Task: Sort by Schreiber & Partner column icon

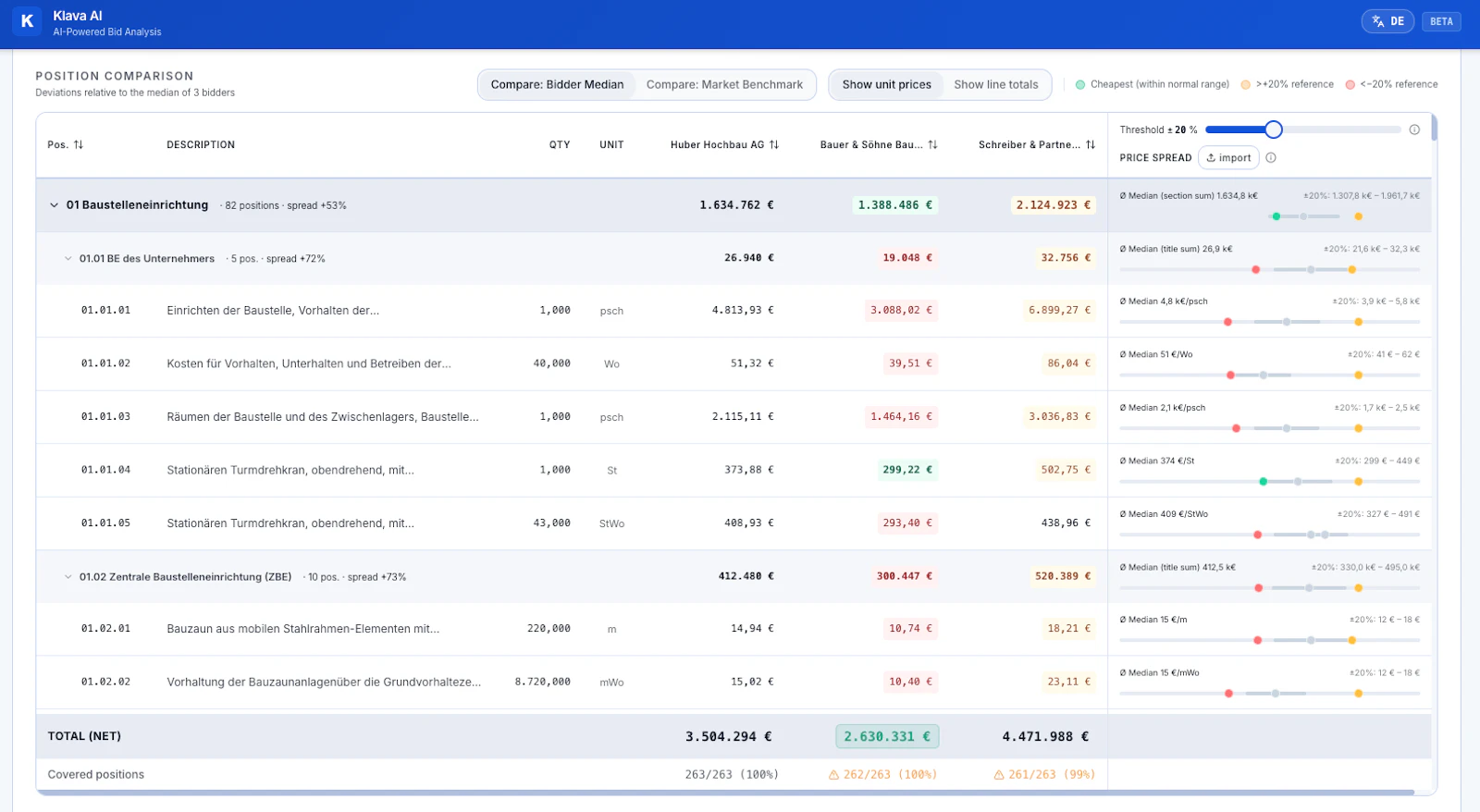Action: pos(1091,144)
